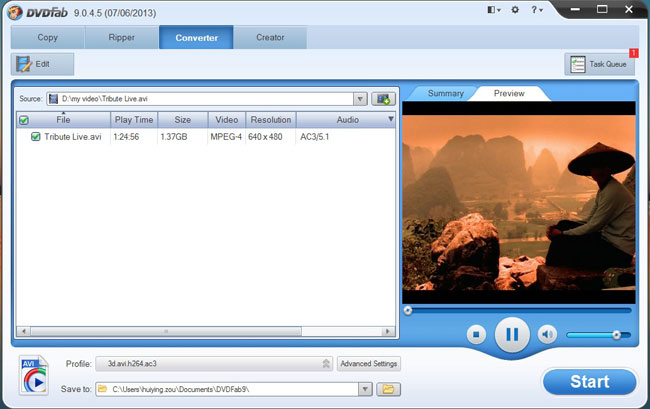Select the Converter tab
Screen dimensions: 650x409
[x=196, y=37]
